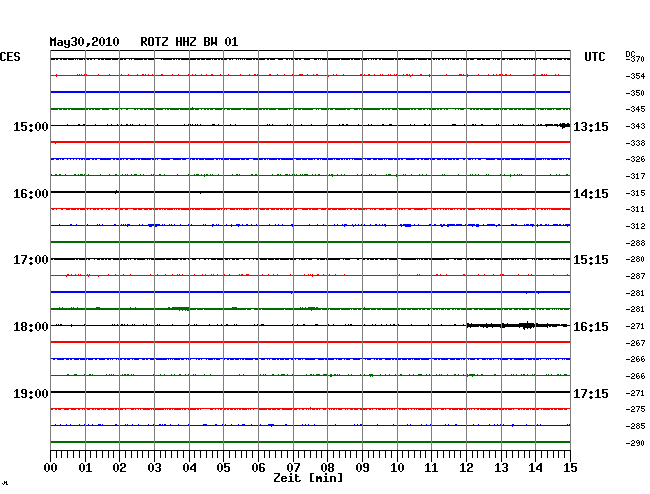
Task: Click the 15:00 local time label
Action: [31, 126]
